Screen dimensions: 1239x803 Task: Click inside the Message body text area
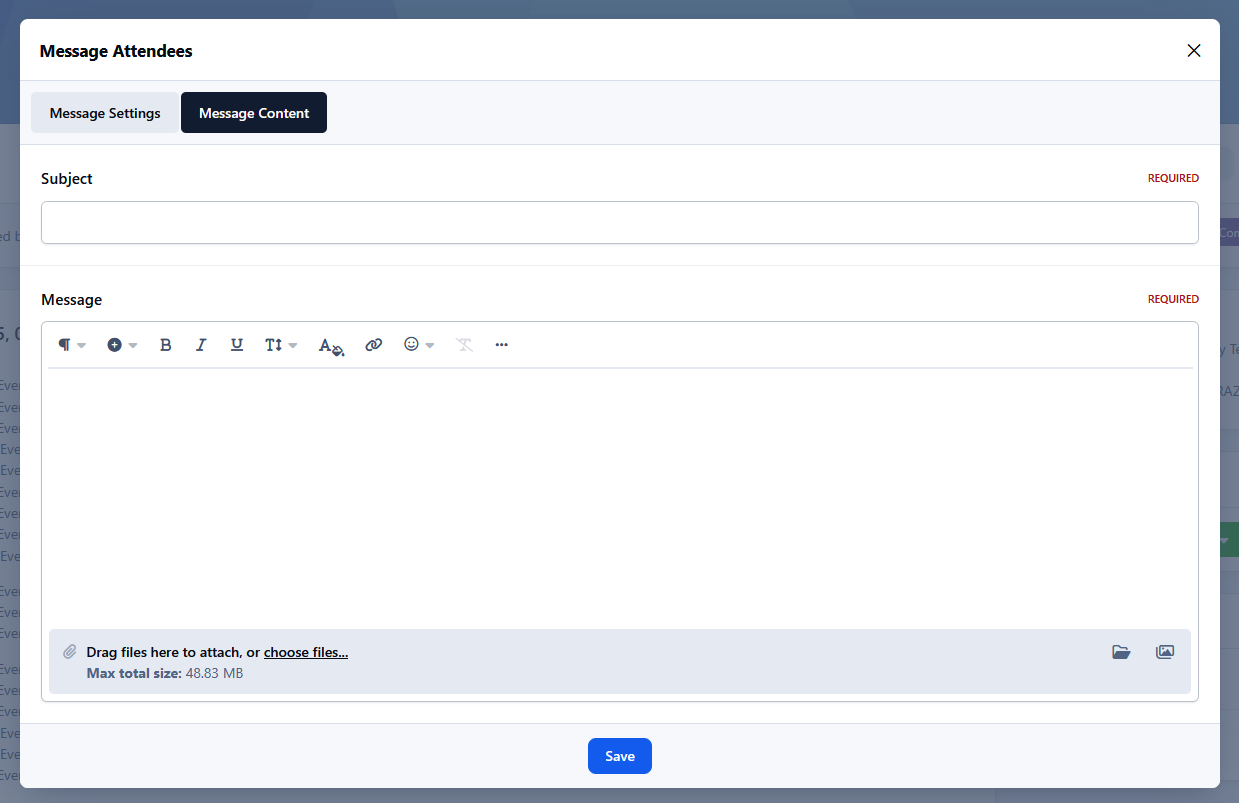click(620, 497)
